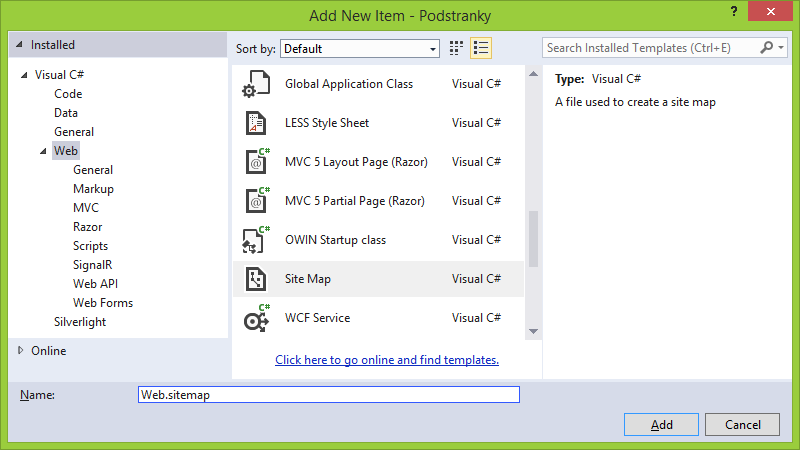Select the MVC category

(86, 208)
